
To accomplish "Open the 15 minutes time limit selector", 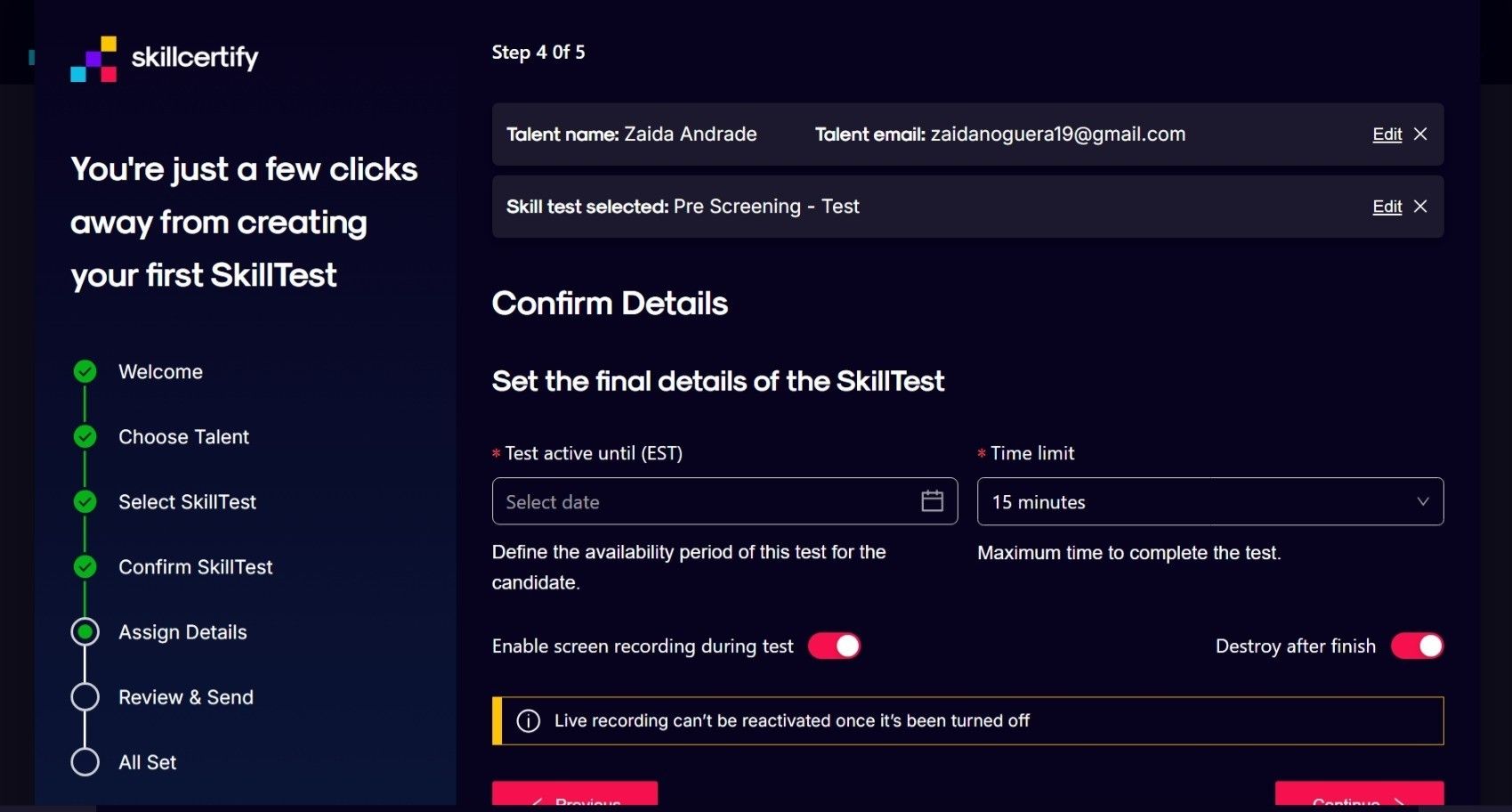I will (x=1210, y=502).
